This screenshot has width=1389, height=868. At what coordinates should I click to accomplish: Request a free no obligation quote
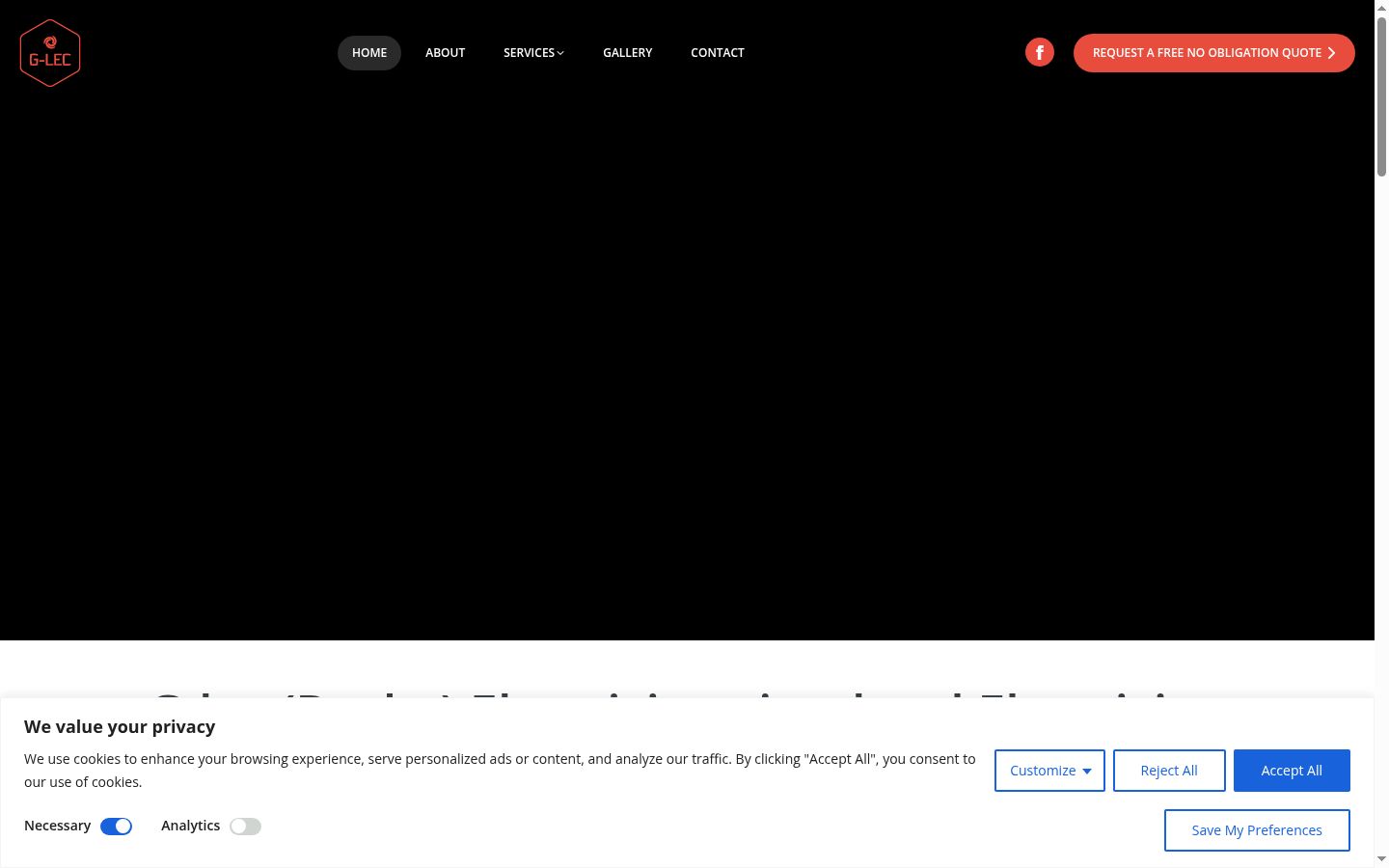pos(1214,53)
